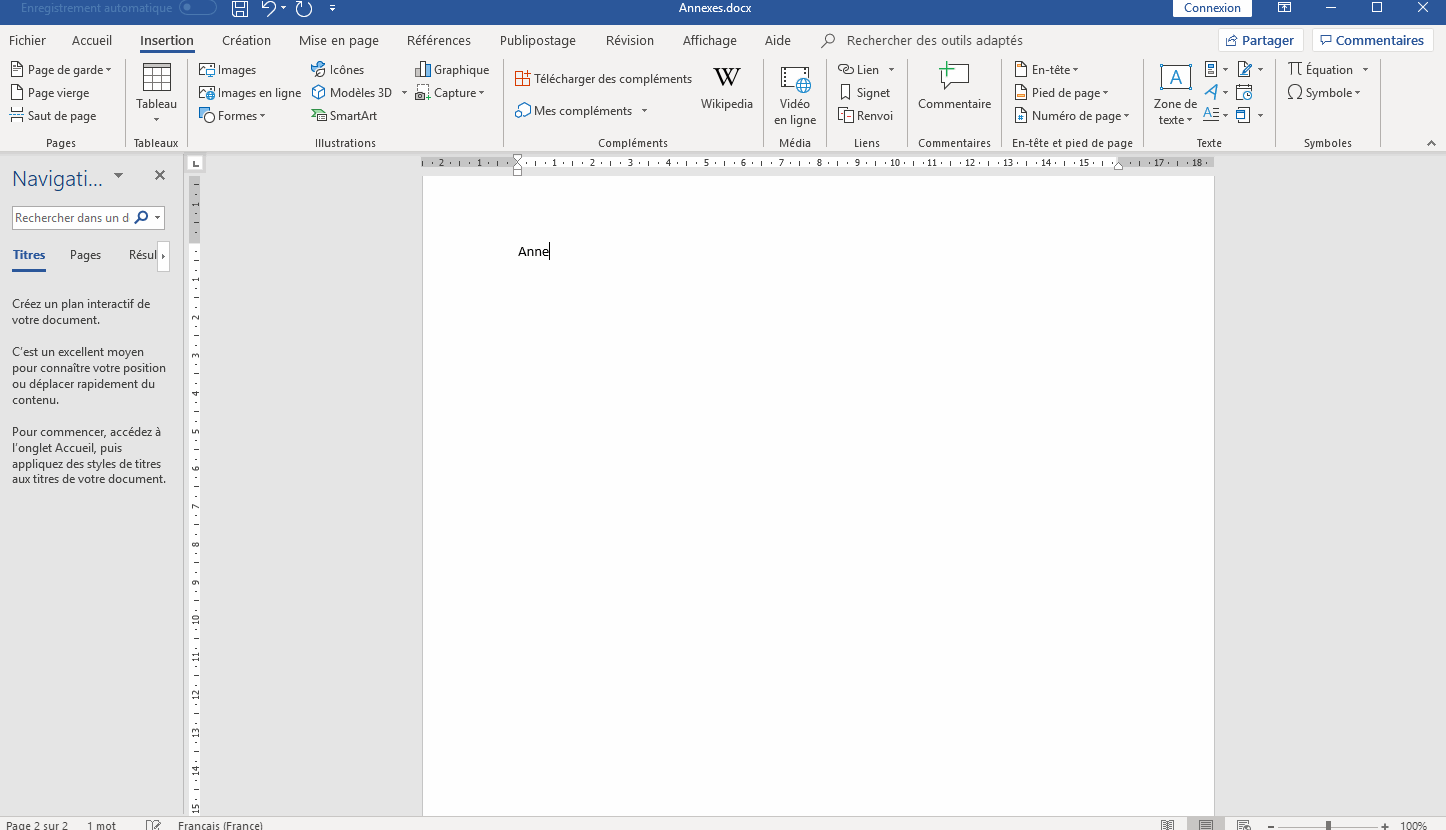Image resolution: width=1446 pixels, height=830 pixels.
Task: Click the Partager share button
Action: click(1260, 41)
